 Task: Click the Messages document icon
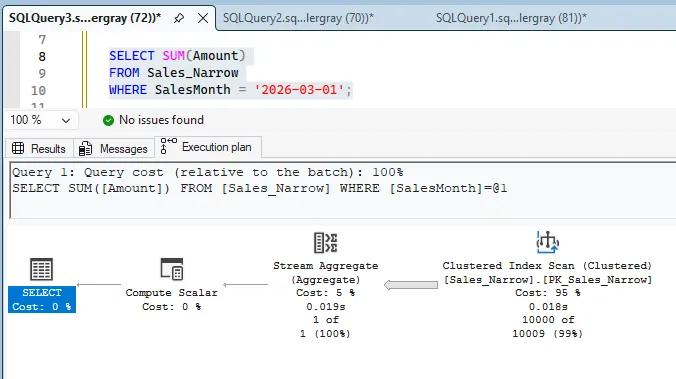85,148
